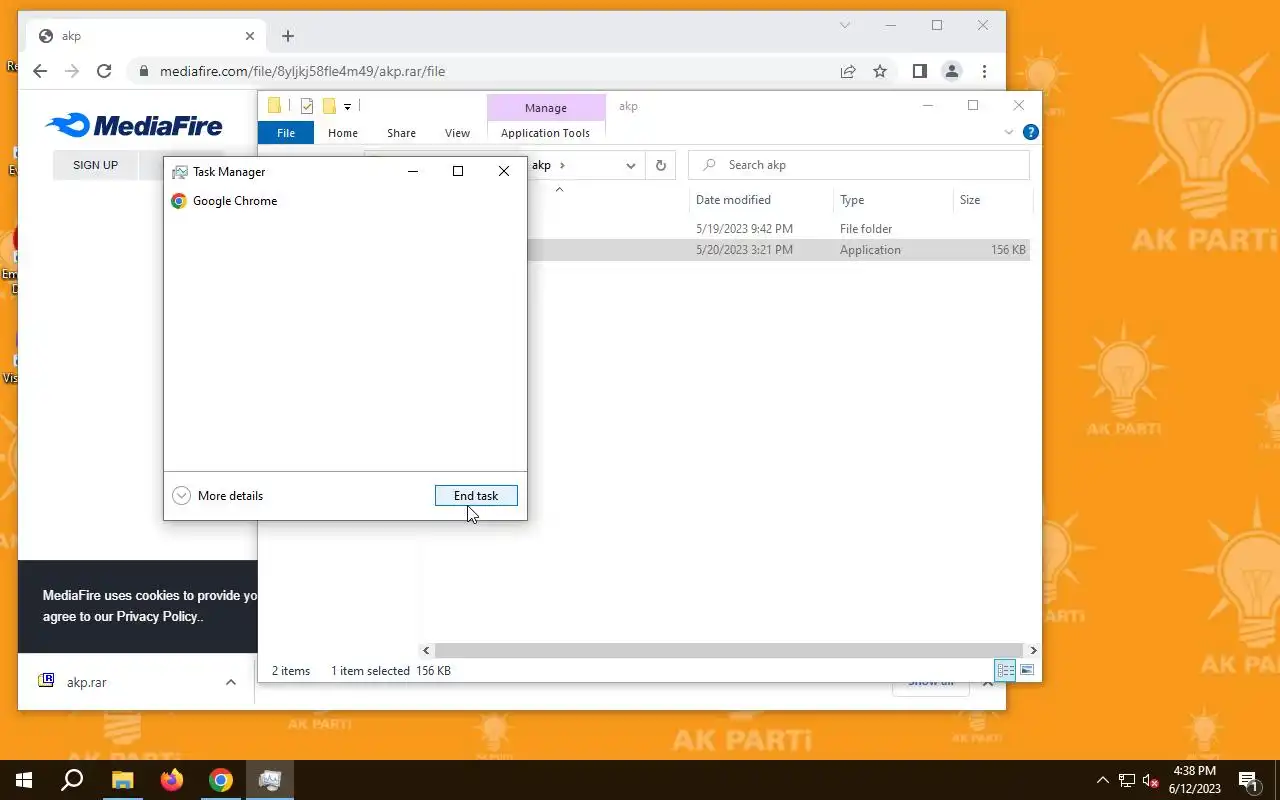
Task: Switch to the Home ribbon tab
Action: (x=343, y=133)
